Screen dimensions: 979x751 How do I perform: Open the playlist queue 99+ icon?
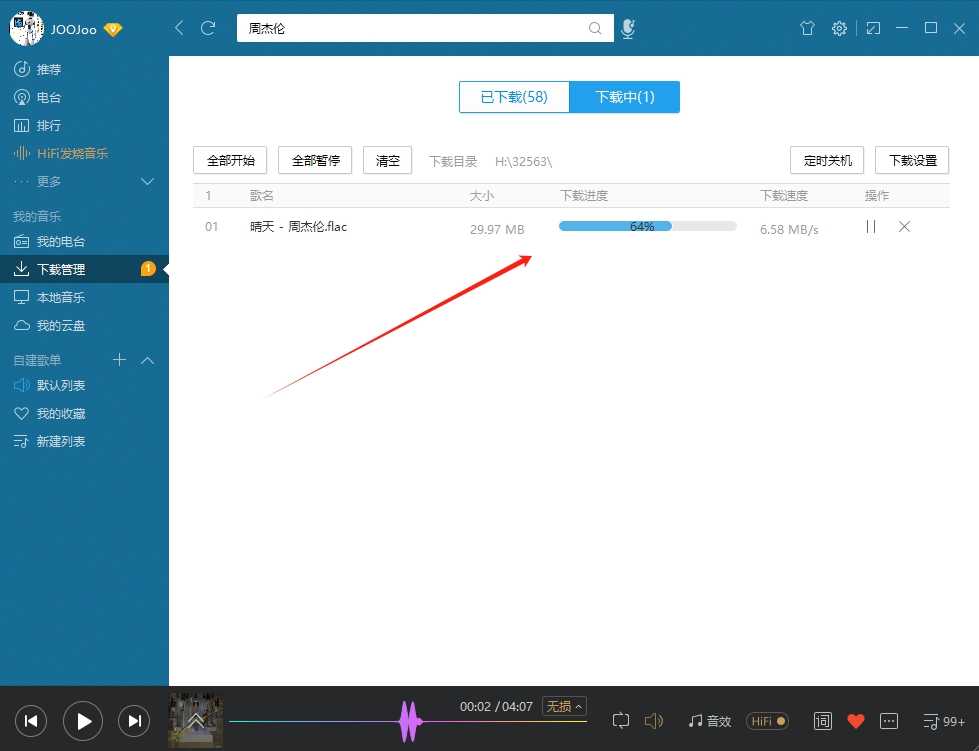943,721
